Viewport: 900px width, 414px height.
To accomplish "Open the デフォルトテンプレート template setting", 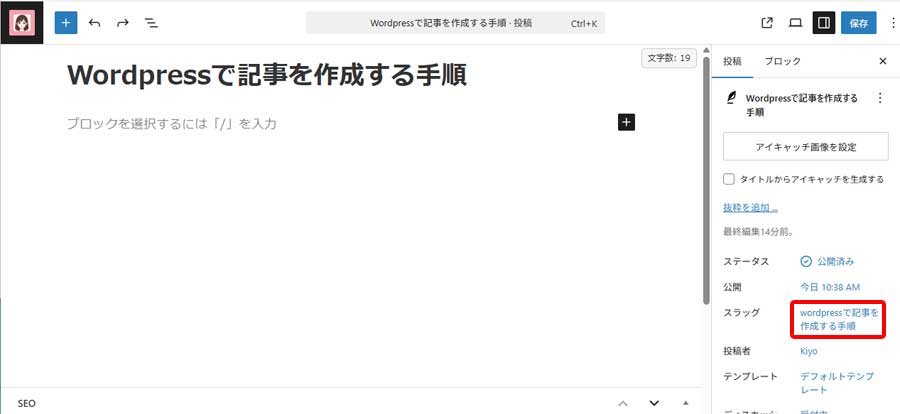I will click(837, 383).
